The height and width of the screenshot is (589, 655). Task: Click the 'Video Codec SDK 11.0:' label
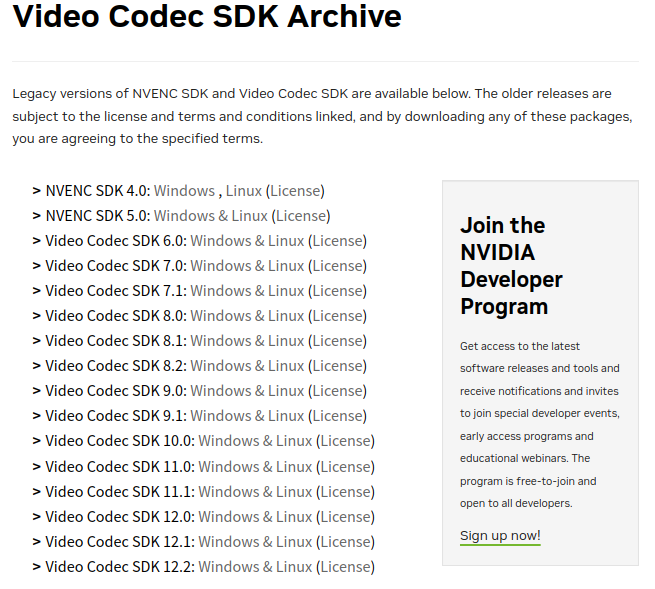tap(120, 467)
